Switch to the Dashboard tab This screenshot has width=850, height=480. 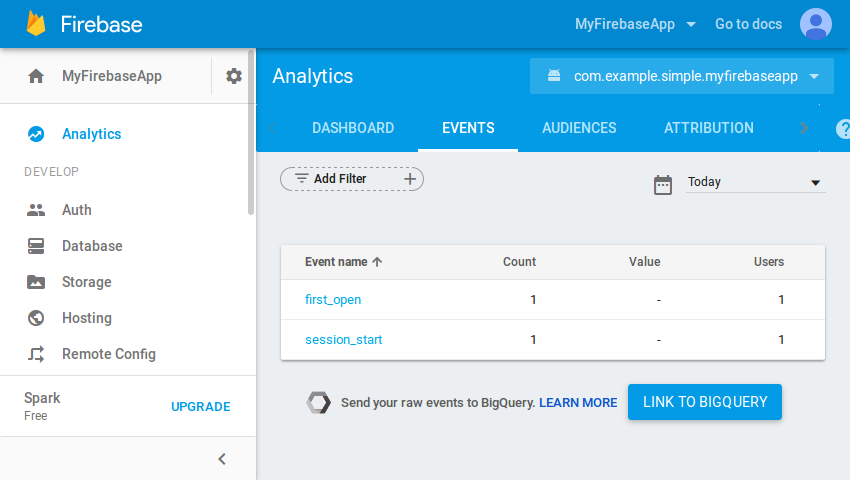tap(353, 128)
